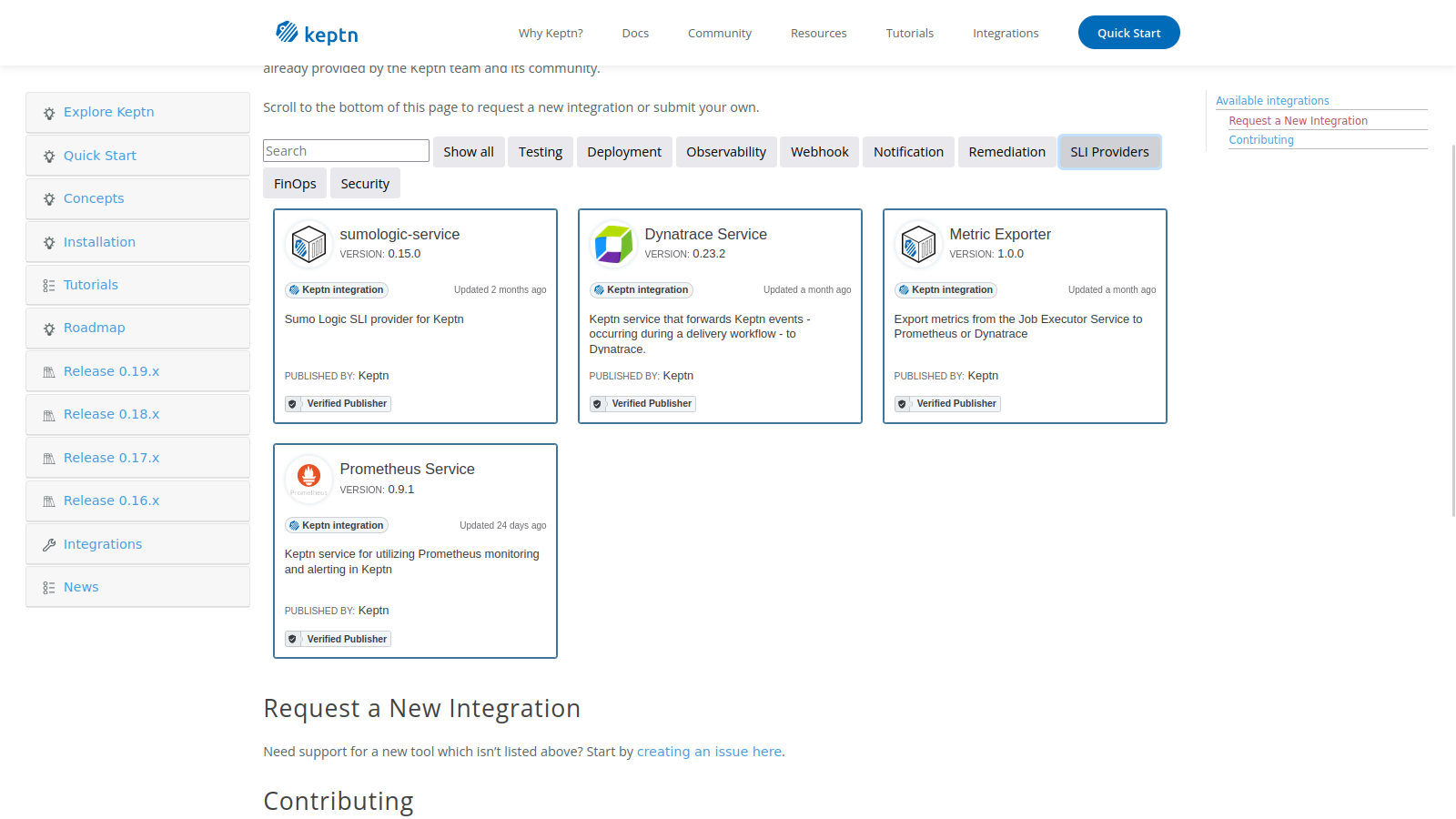This screenshot has height=819, width=1456.
Task: Click the wrench icon beside Integrations in the sidebar
Action: [49, 545]
